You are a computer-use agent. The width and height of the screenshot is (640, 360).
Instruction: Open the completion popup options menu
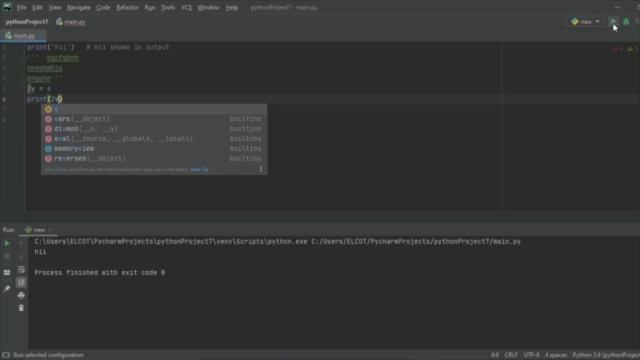(x=261, y=169)
